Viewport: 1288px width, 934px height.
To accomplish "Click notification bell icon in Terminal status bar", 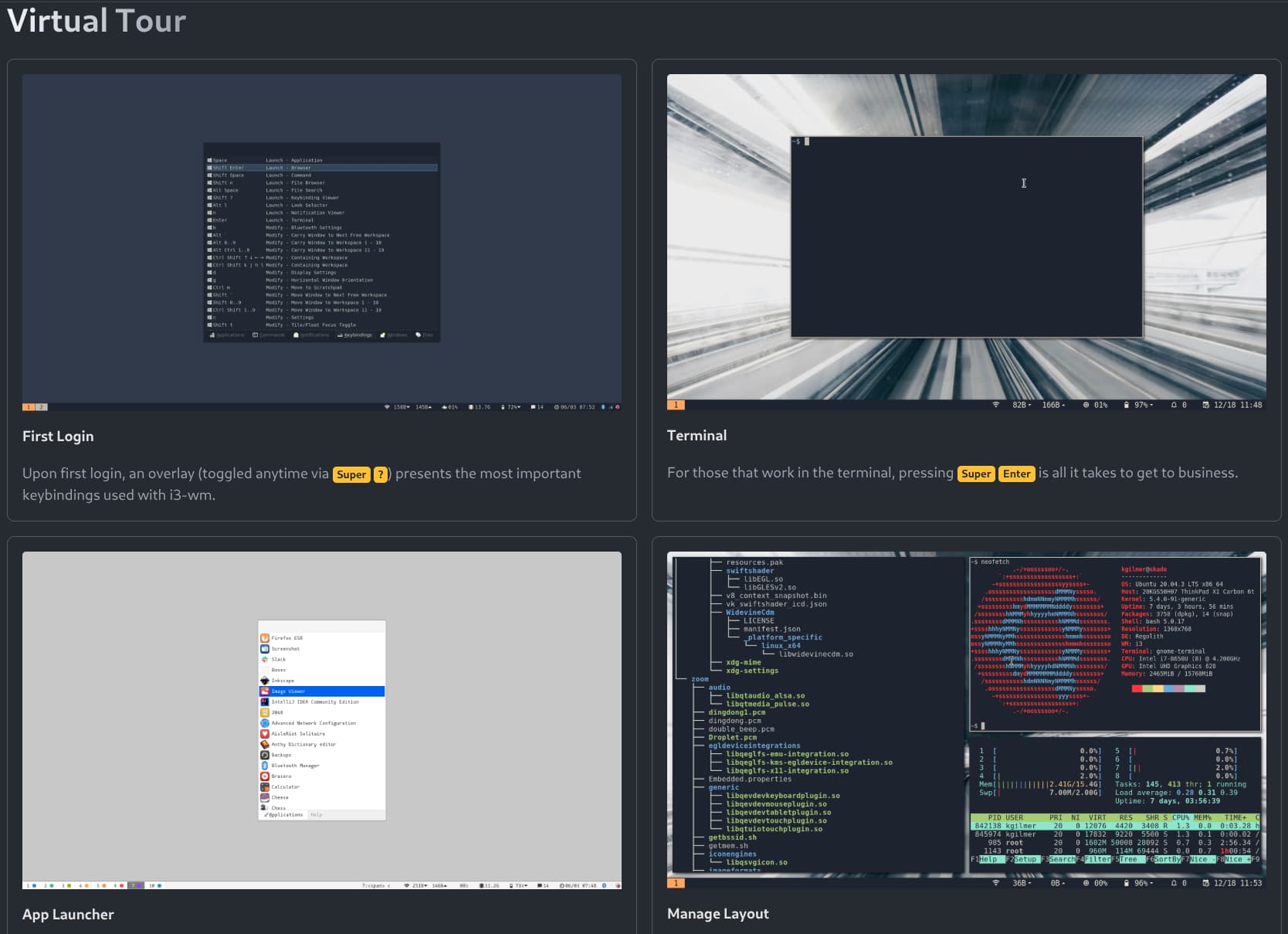I will pyautogui.click(x=1174, y=405).
